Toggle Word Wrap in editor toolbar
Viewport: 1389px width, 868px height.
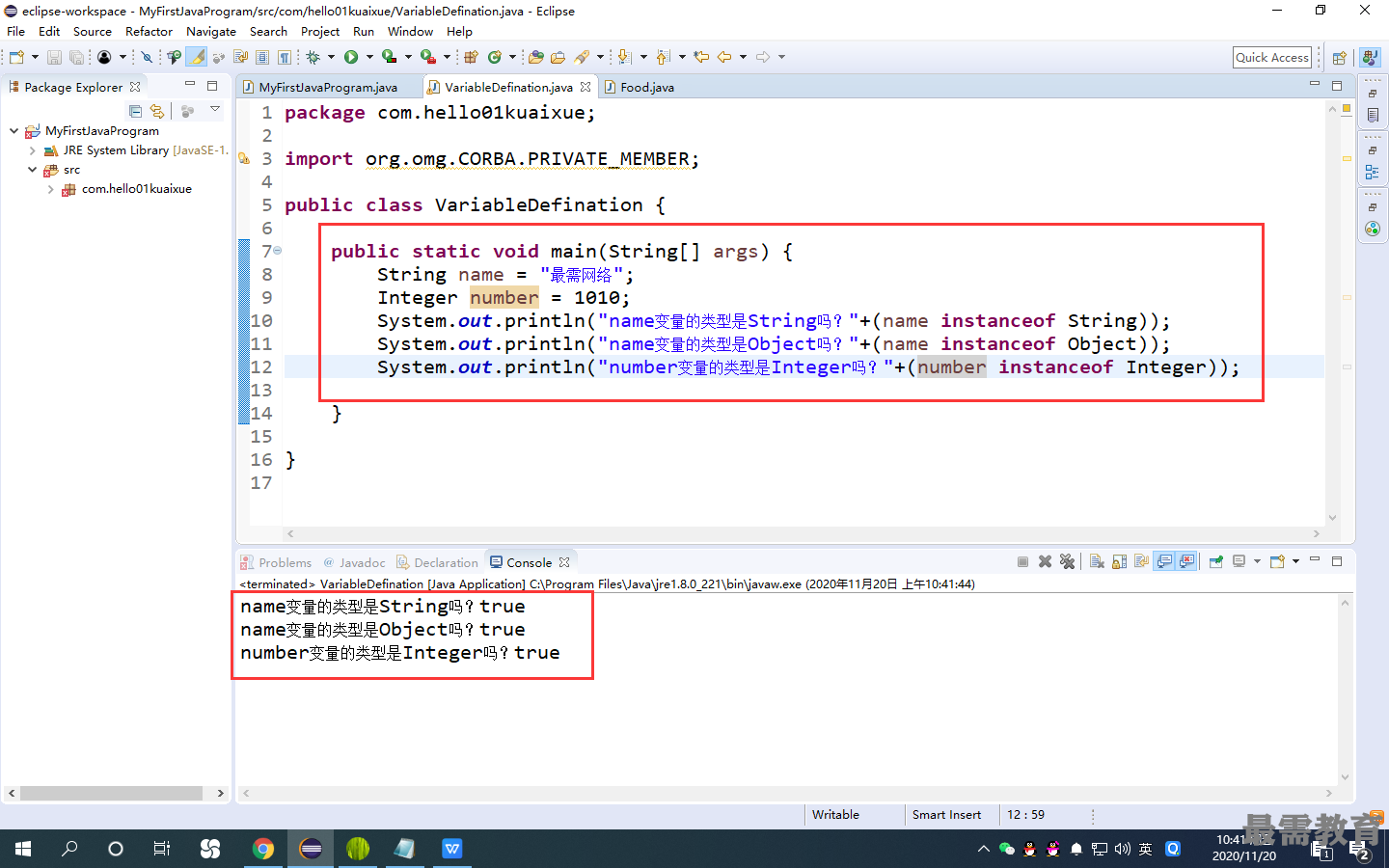pyautogui.click(x=240, y=57)
